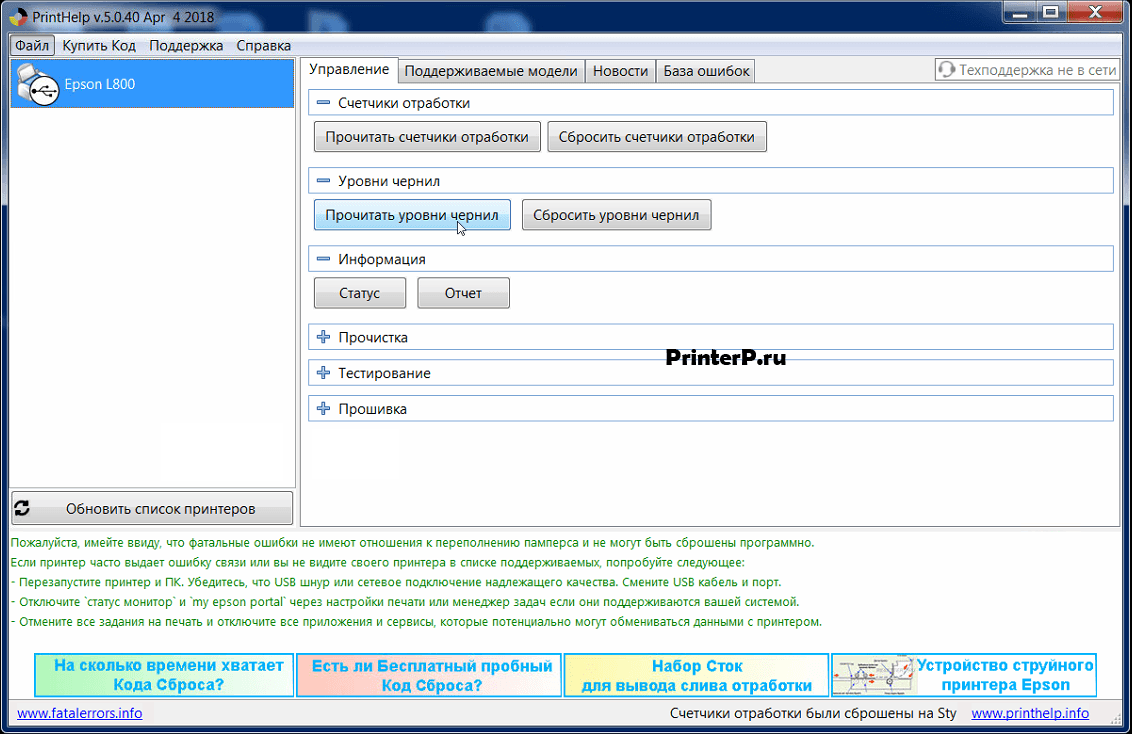Click Сбросить счетчики отработки button
The height and width of the screenshot is (734, 1132).
656,137
